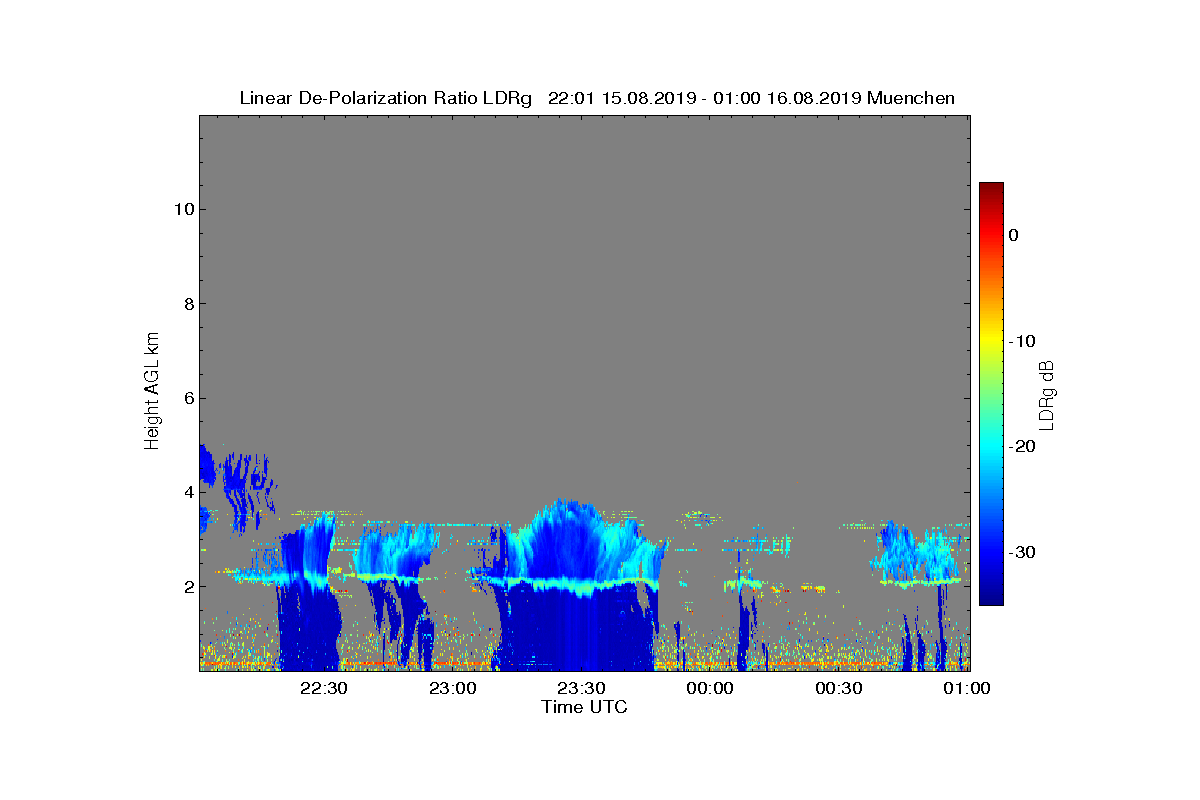Click the dark red top of the colorbar
Viewport: 1200px width, 800px height.
pos(991,190)
